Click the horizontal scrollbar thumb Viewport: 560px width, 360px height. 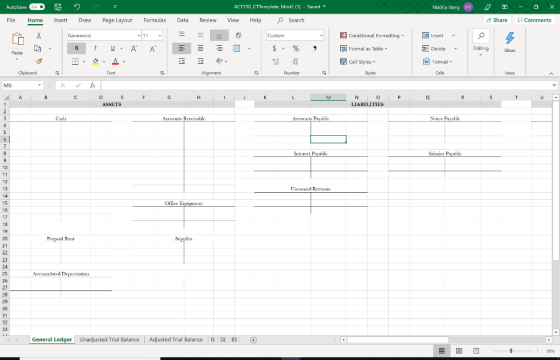(398, 340)
